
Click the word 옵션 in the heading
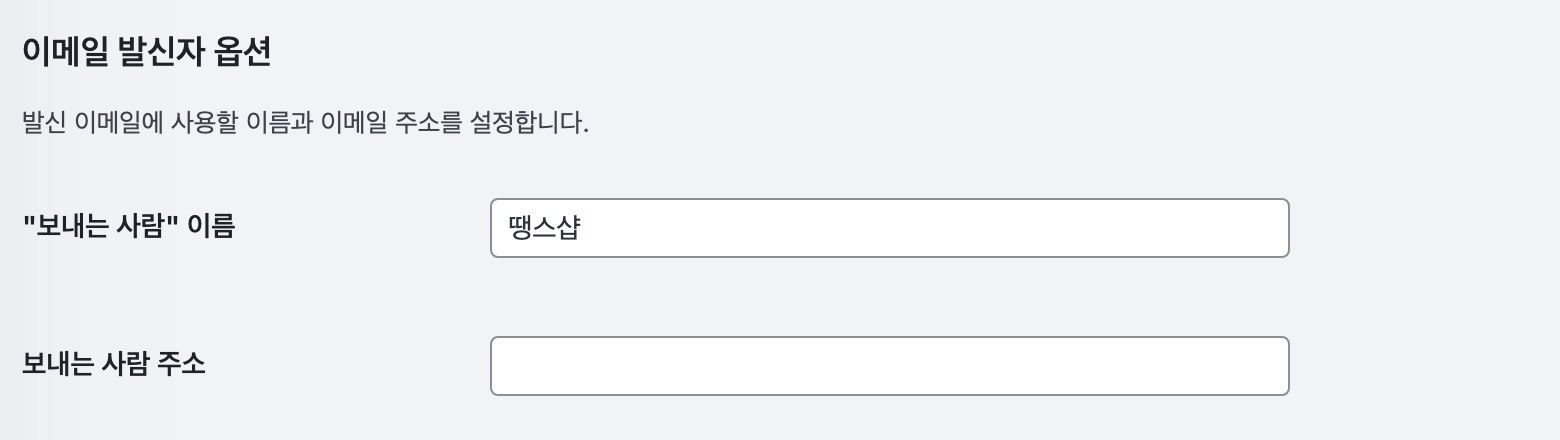coord(243,53)
